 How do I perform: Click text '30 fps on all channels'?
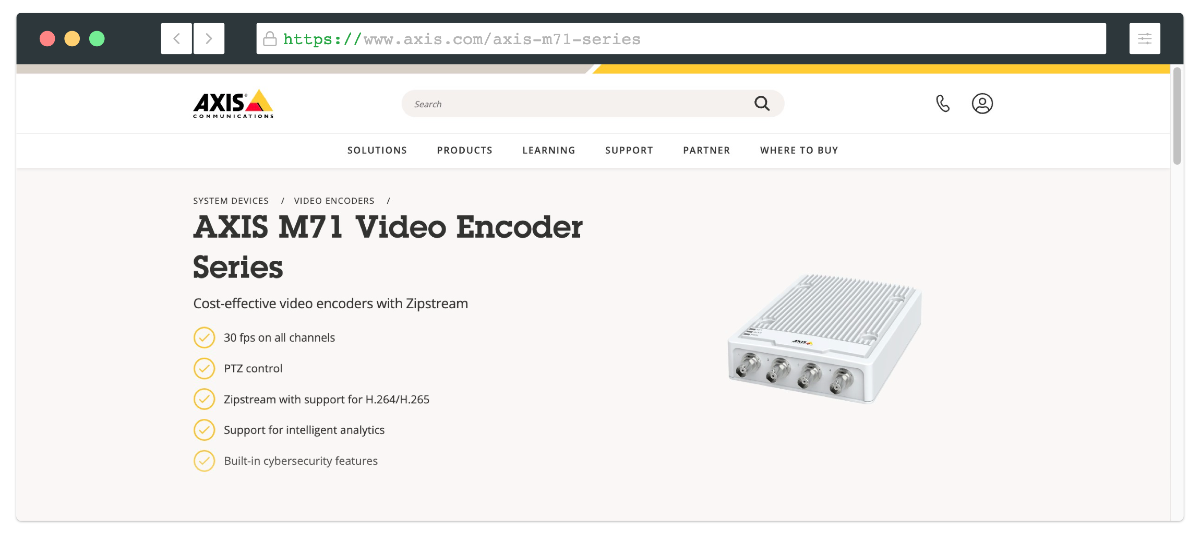pyautogui.click(x=280, y=338)
